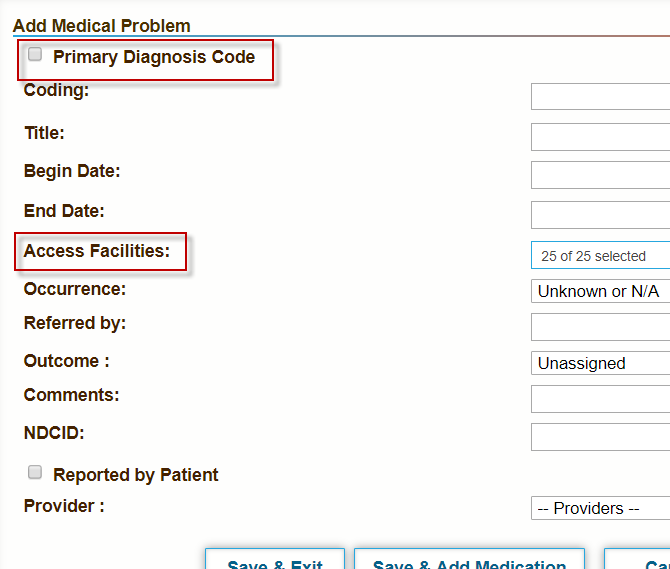Open the Outcome dropdown showing Unassigned
670x569 pixels.
click(600, 363)
